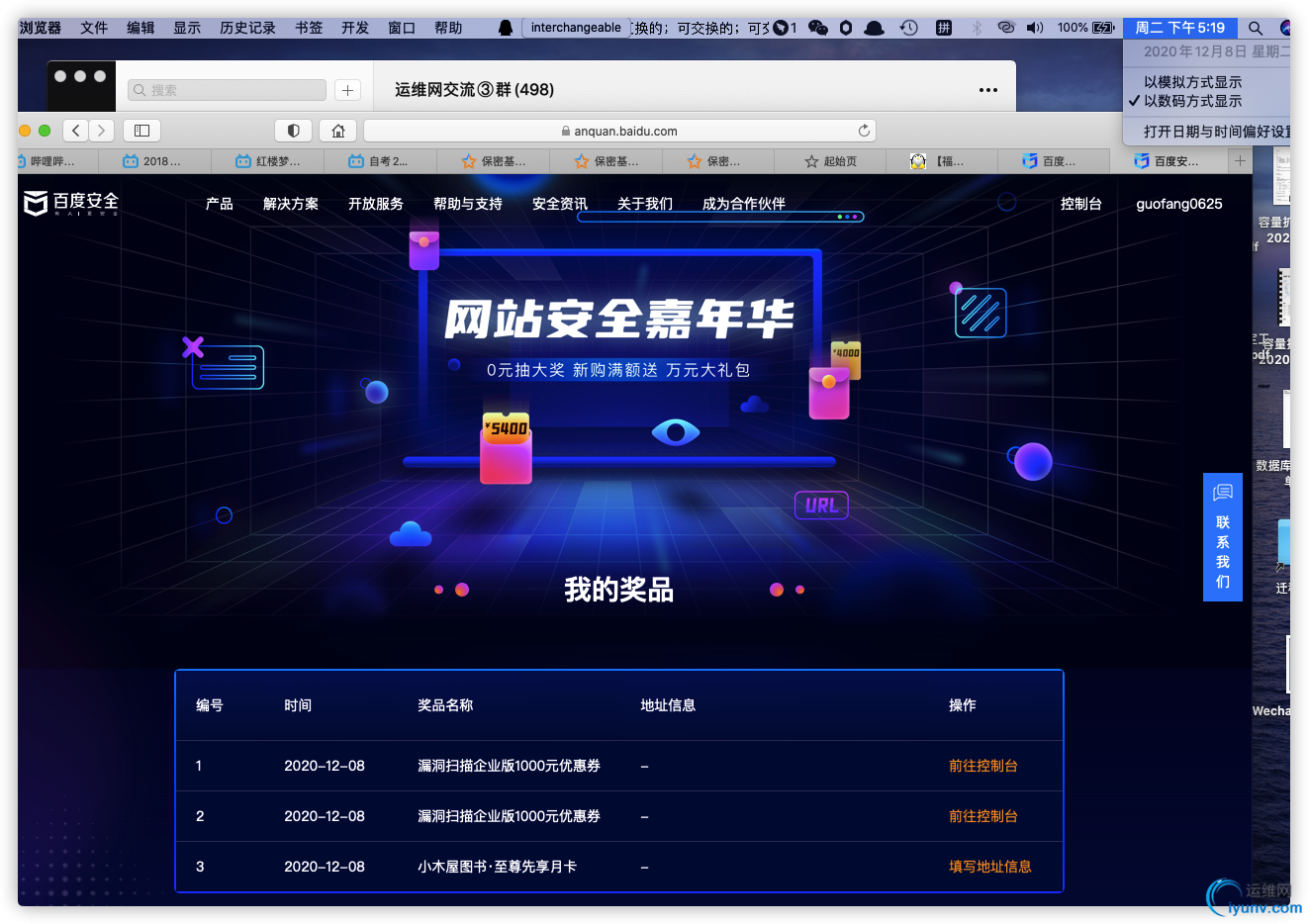Open the 书签 menu
This screenshot has width=1308, height=924.
click(x=309, y=28)
